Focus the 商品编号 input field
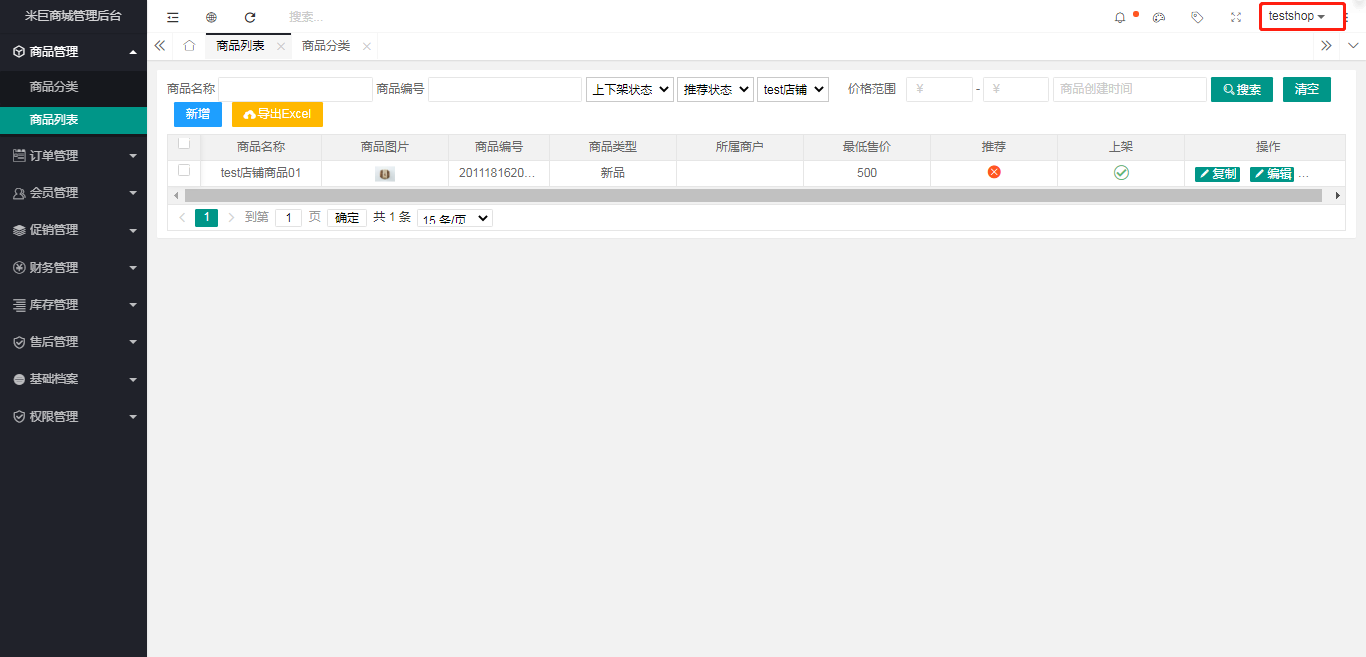The image size is (1366, 657). click(505, 89)
